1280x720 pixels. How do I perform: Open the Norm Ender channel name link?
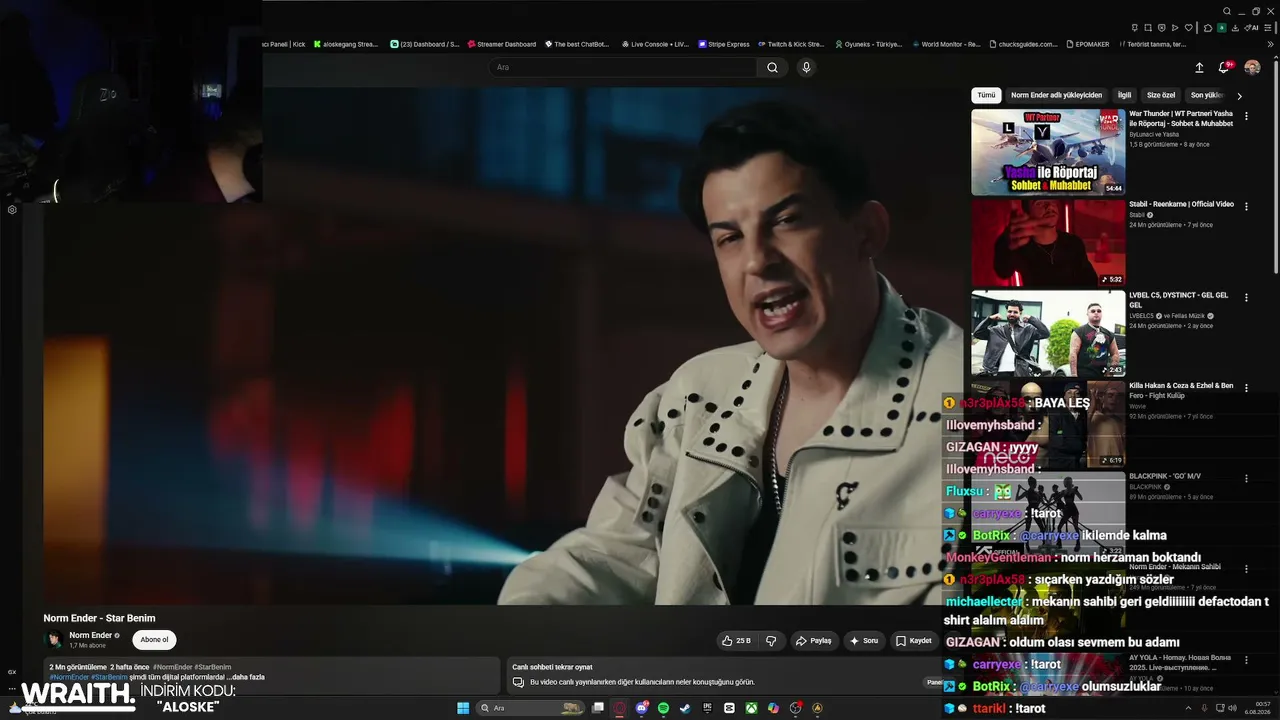click(x=90, y=635)
